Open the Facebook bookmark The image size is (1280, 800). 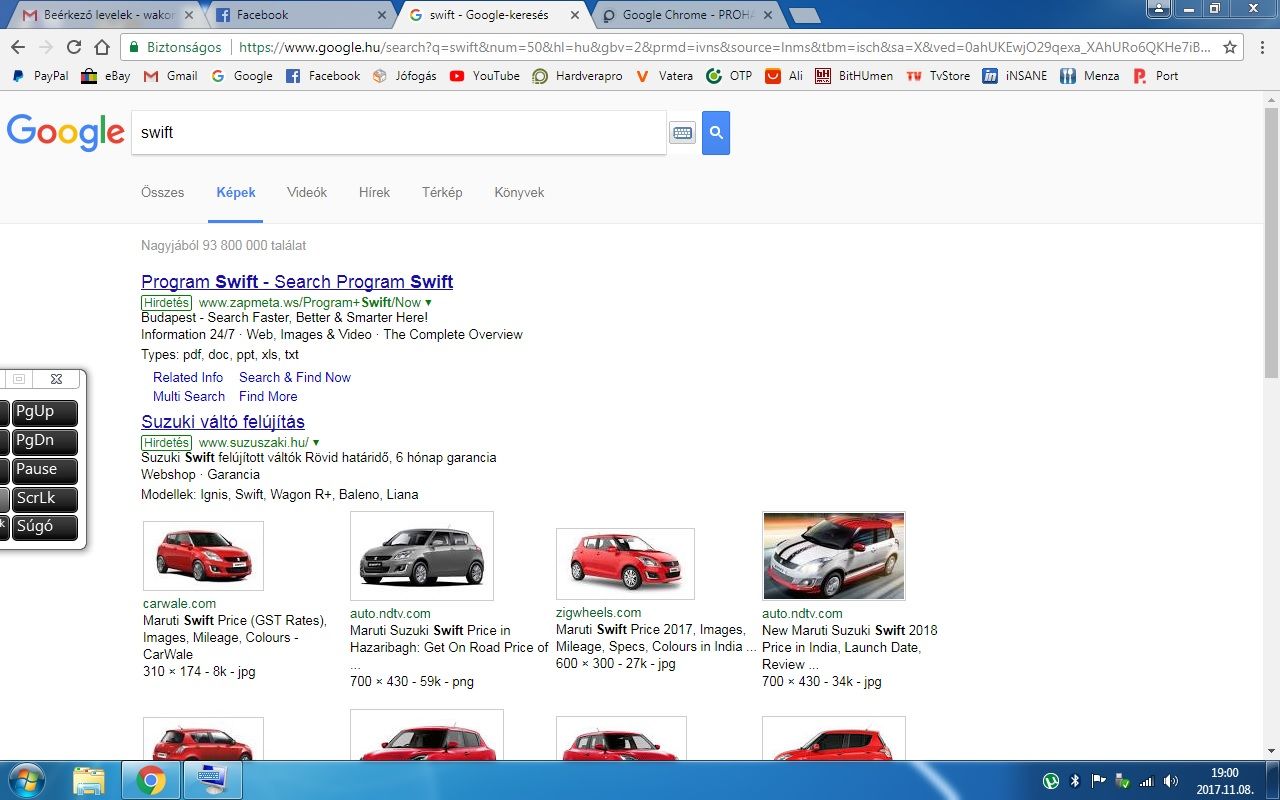323,76
